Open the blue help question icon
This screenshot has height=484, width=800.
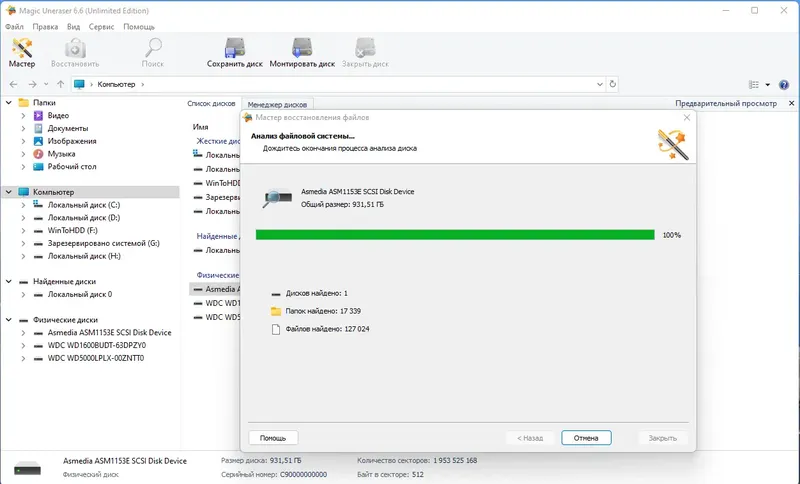784,85
